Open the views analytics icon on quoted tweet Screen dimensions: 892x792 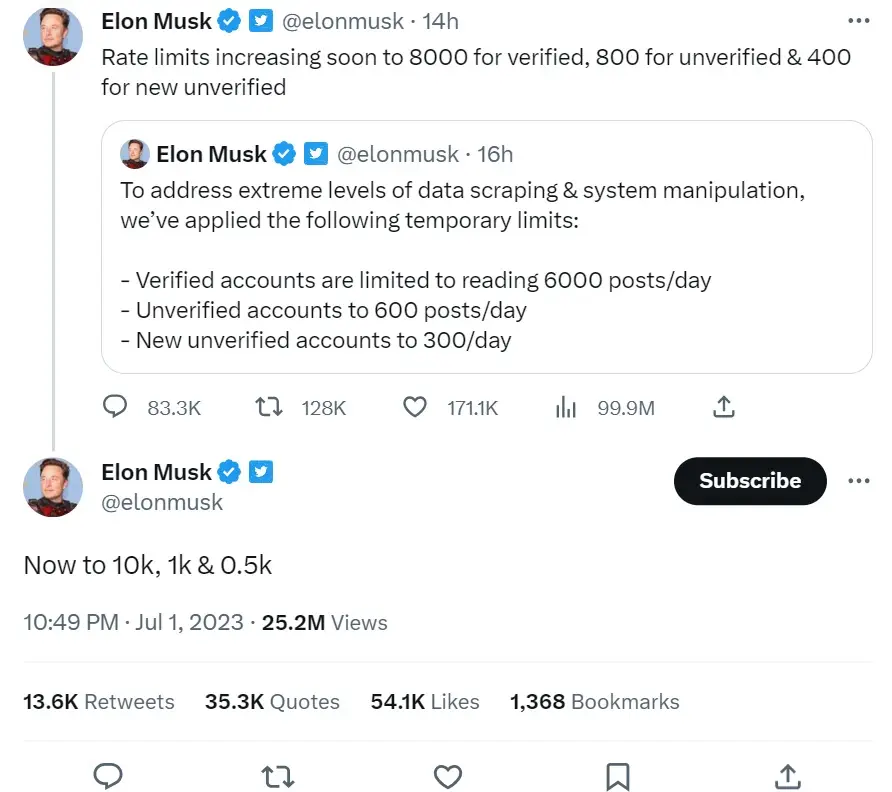[x=566, y=407]
